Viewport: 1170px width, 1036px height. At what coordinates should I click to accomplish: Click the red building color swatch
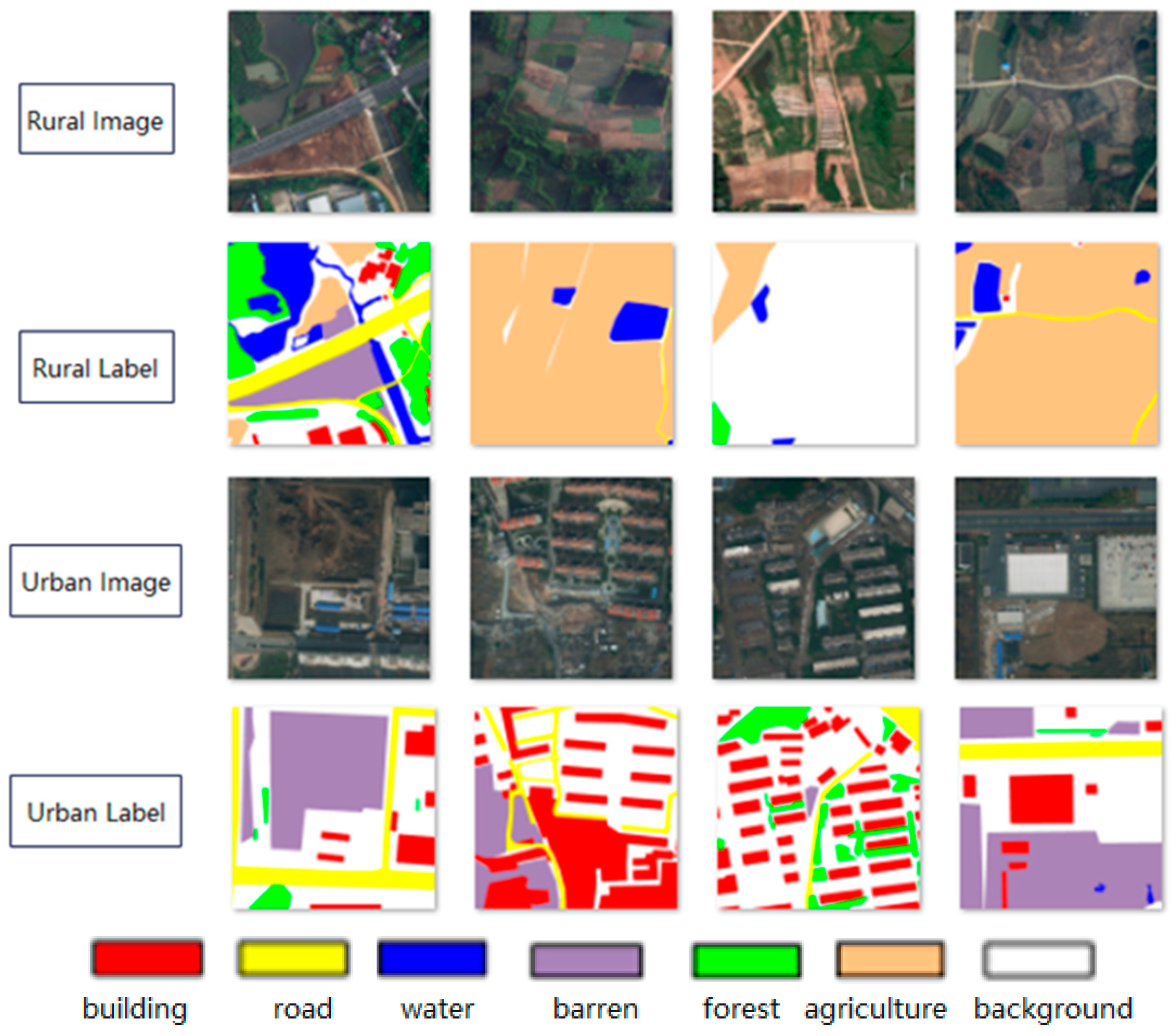coord(147,958)
